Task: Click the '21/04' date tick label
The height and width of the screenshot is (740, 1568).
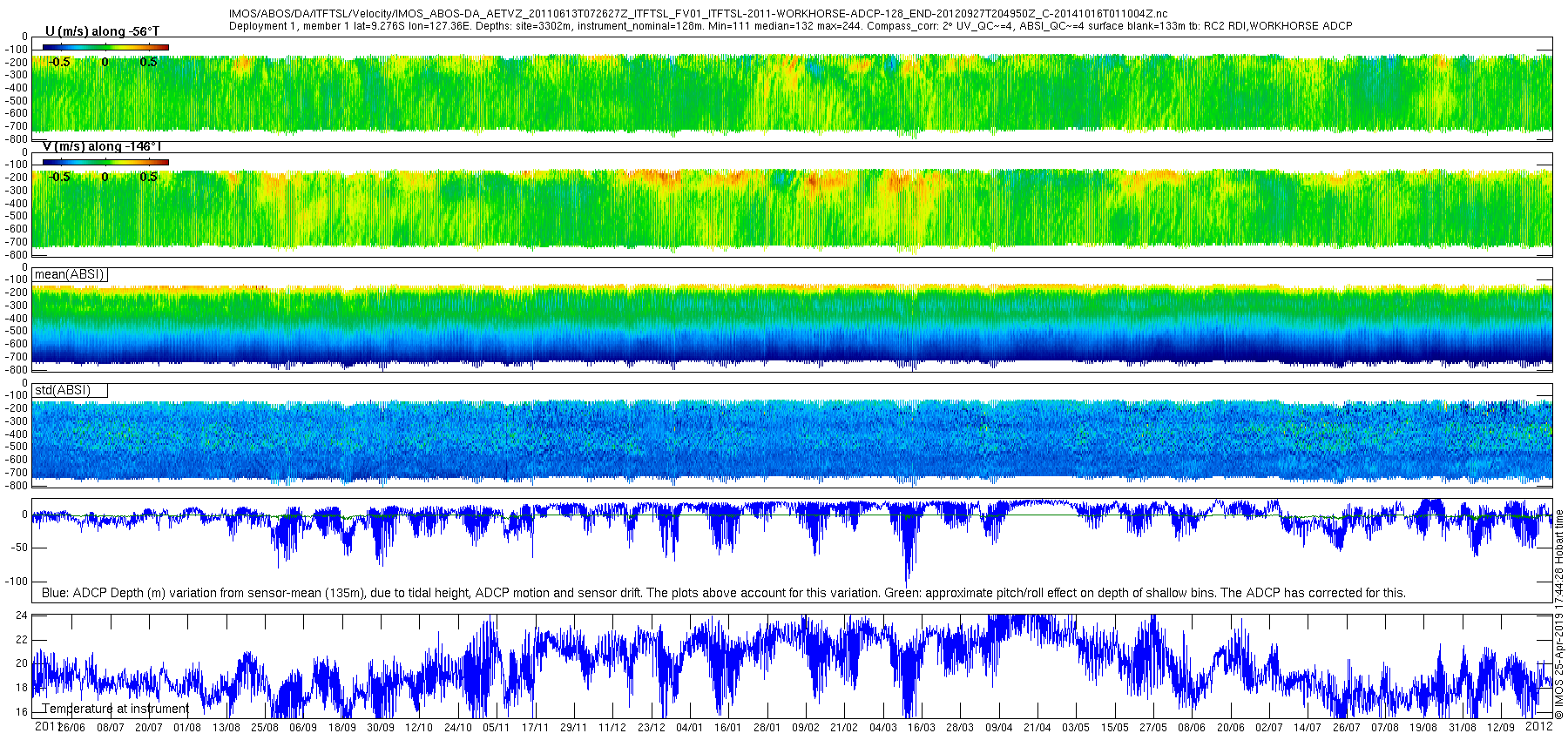Action: [1037, 728]
